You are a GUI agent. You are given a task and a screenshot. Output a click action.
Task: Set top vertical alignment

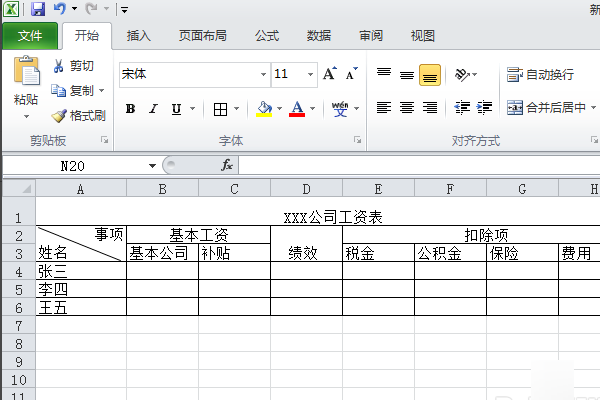[384, 74]
